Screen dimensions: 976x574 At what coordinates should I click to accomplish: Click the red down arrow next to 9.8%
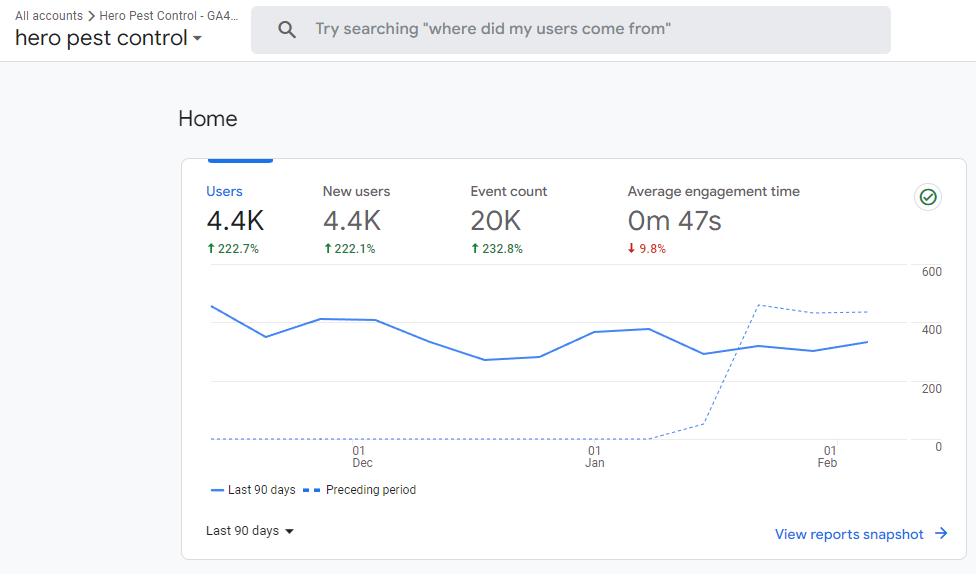632,249
